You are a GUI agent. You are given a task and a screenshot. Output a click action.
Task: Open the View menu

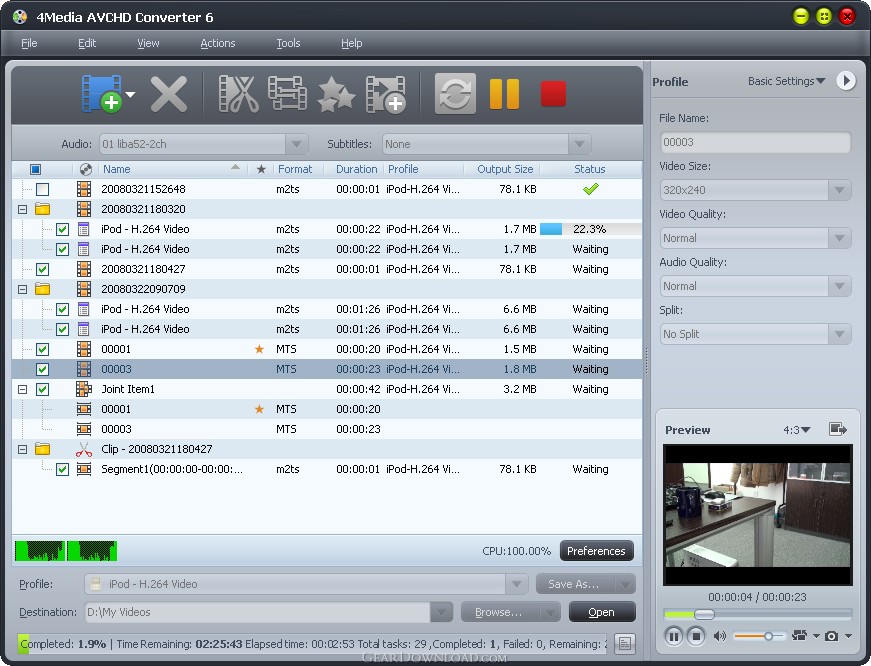tap(148, 43)
